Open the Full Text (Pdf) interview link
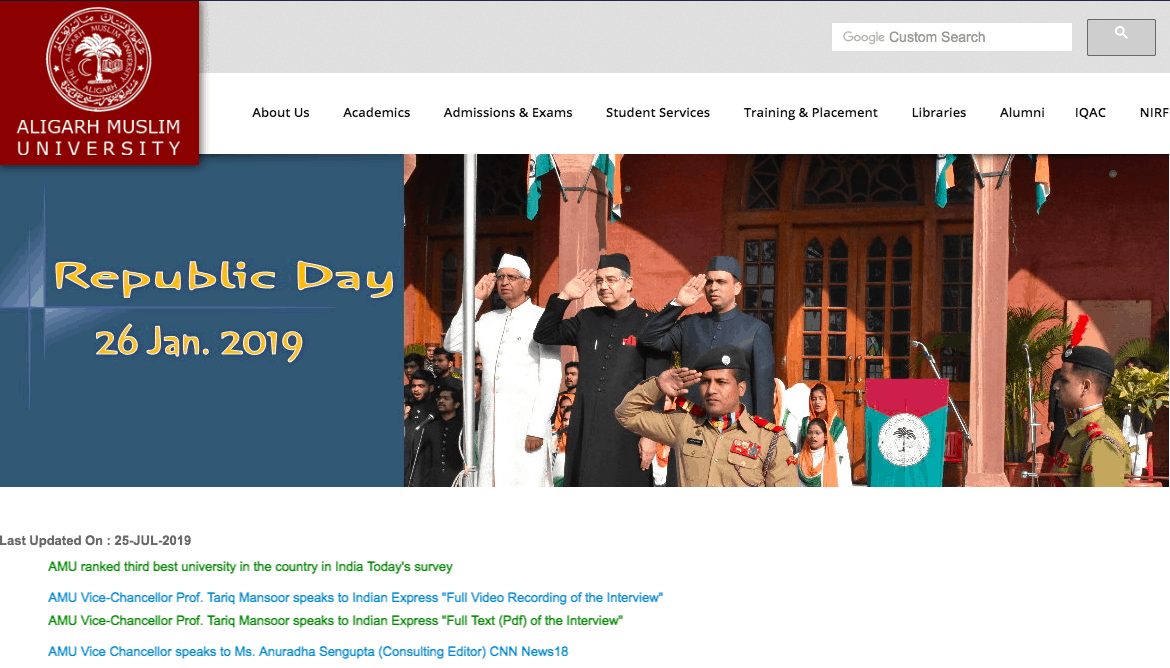Viewport: 1170px width, 668px height. (x=335, y=621)
